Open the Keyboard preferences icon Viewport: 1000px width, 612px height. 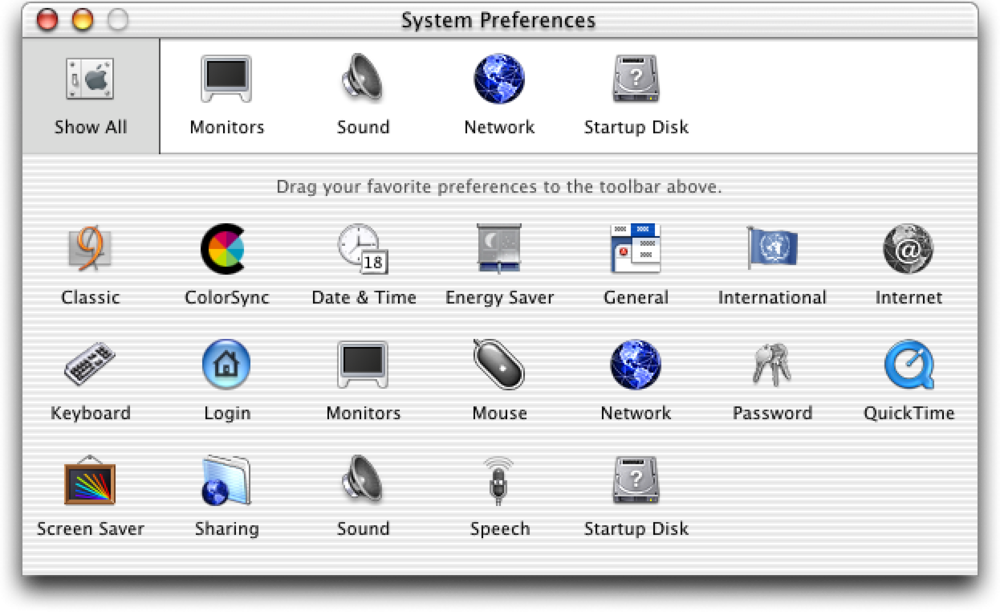90,364
